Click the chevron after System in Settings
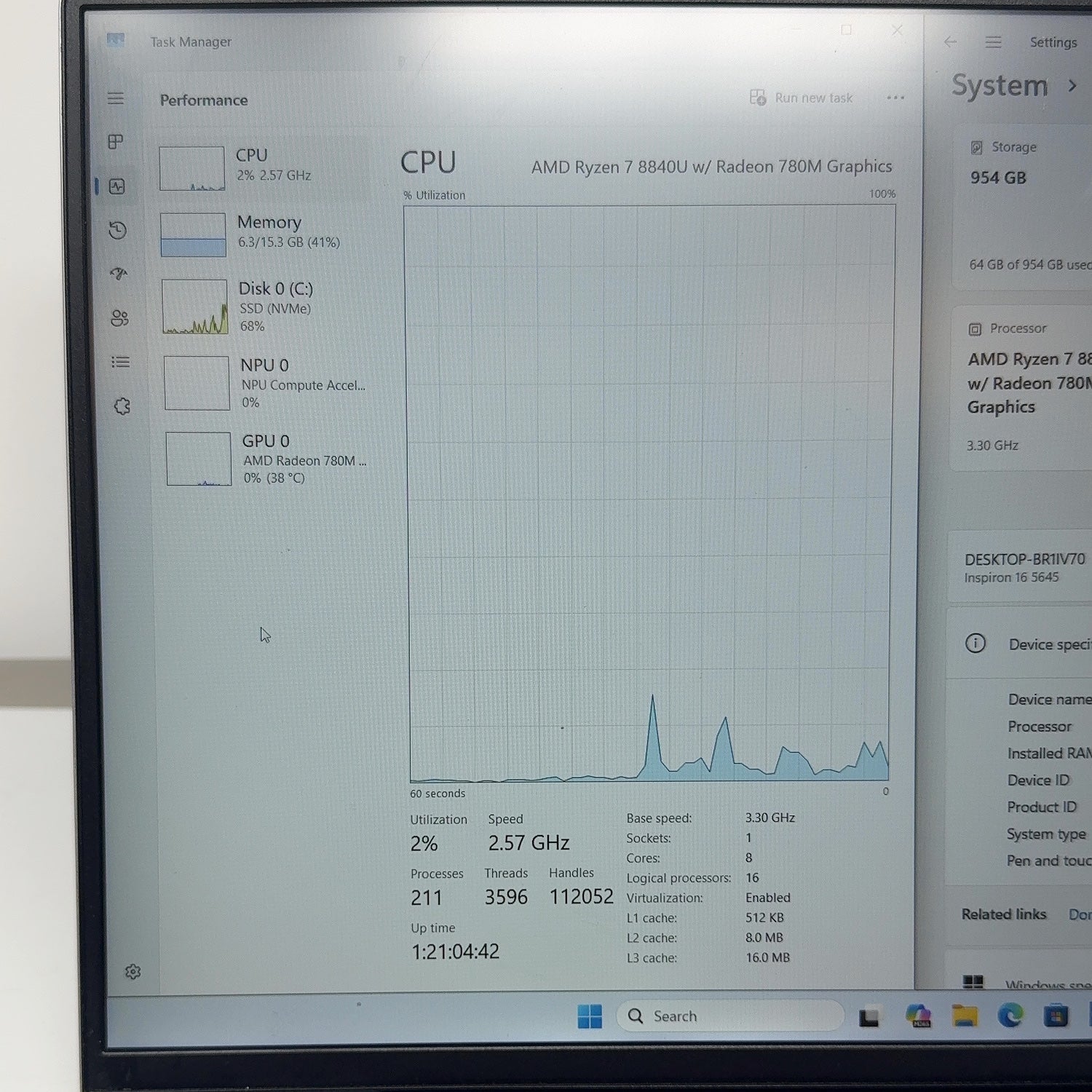 1072,85
